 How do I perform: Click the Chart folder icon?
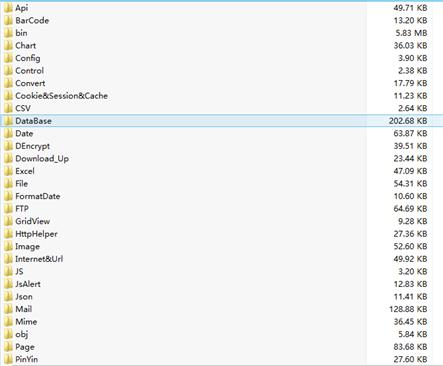coord(8,46)
